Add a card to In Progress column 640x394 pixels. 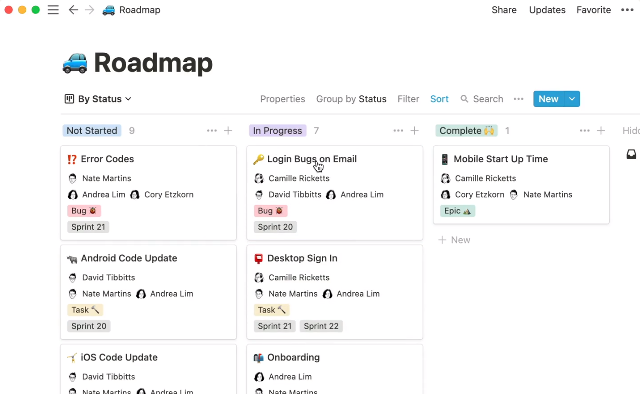414,131
